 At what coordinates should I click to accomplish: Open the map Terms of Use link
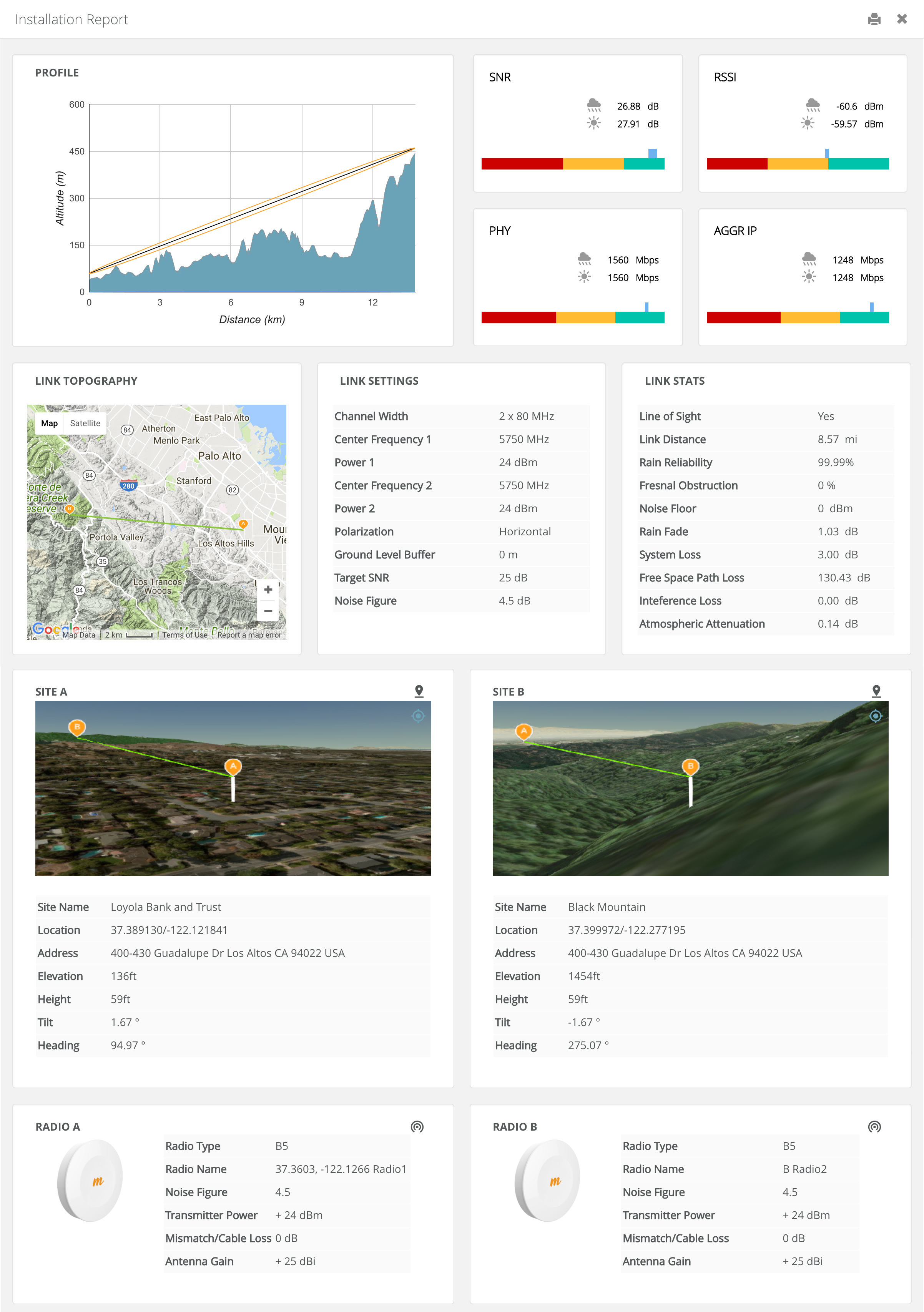(184, 635)
